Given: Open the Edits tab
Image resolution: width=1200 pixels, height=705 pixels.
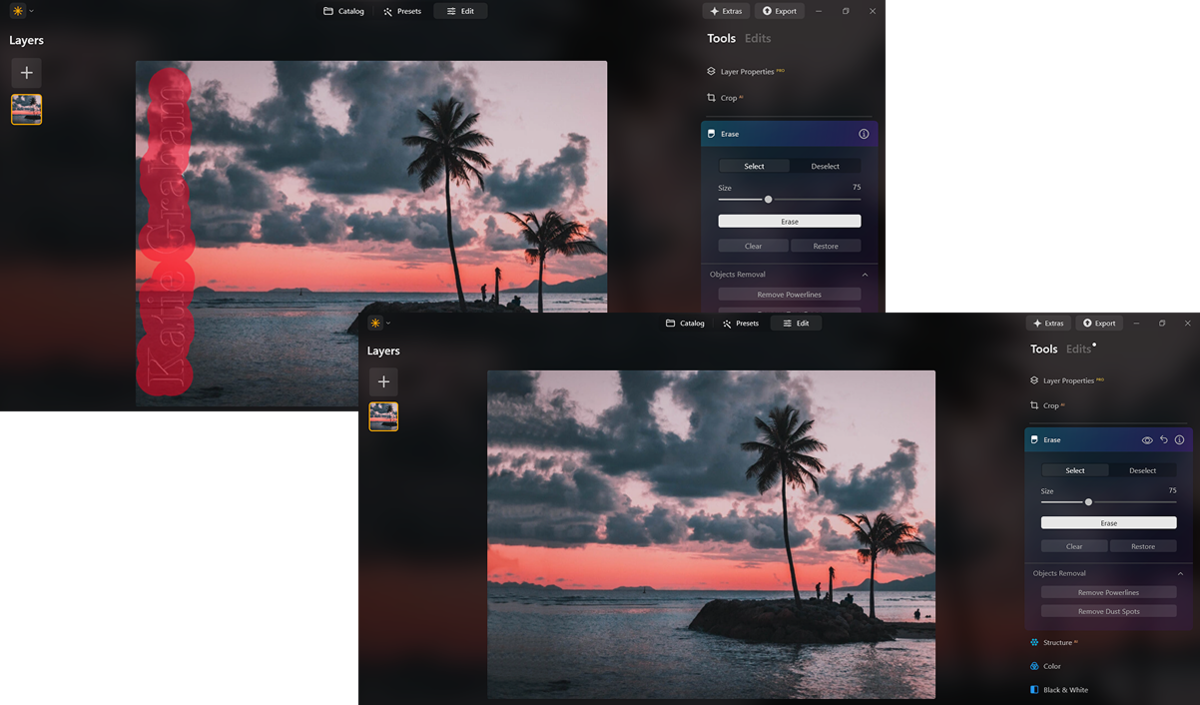Looking at the screenshot, I should pos(1079,348).
